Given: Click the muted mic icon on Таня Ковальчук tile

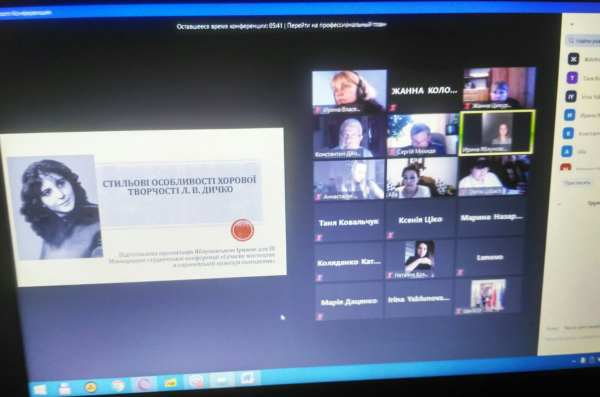Looking at the screenshot, I should pyautogui.click(x=318, y=238).
